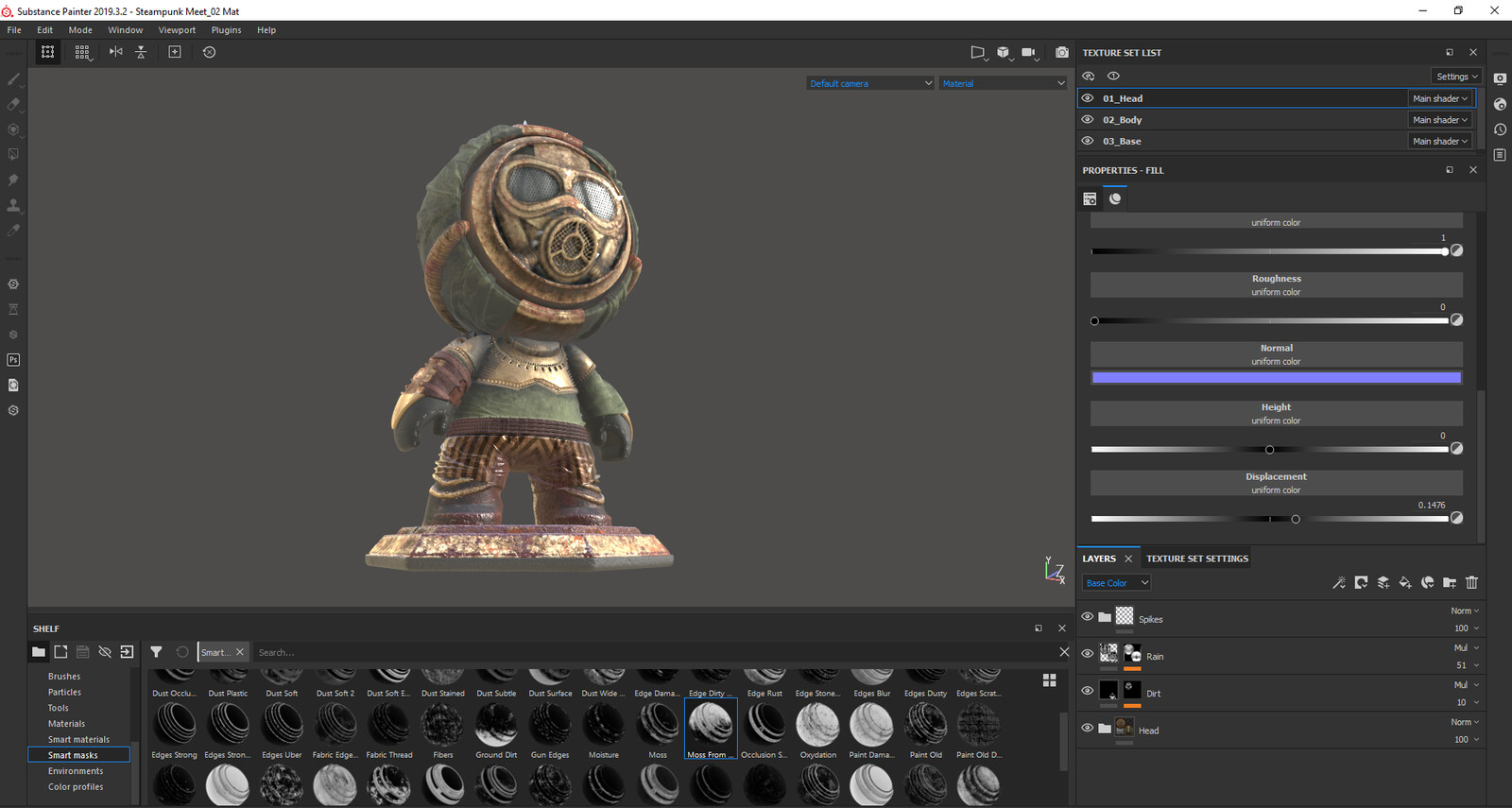Select the Clone stamp tool
This screenshot has width=1512, height=808.
pos(13,204)
